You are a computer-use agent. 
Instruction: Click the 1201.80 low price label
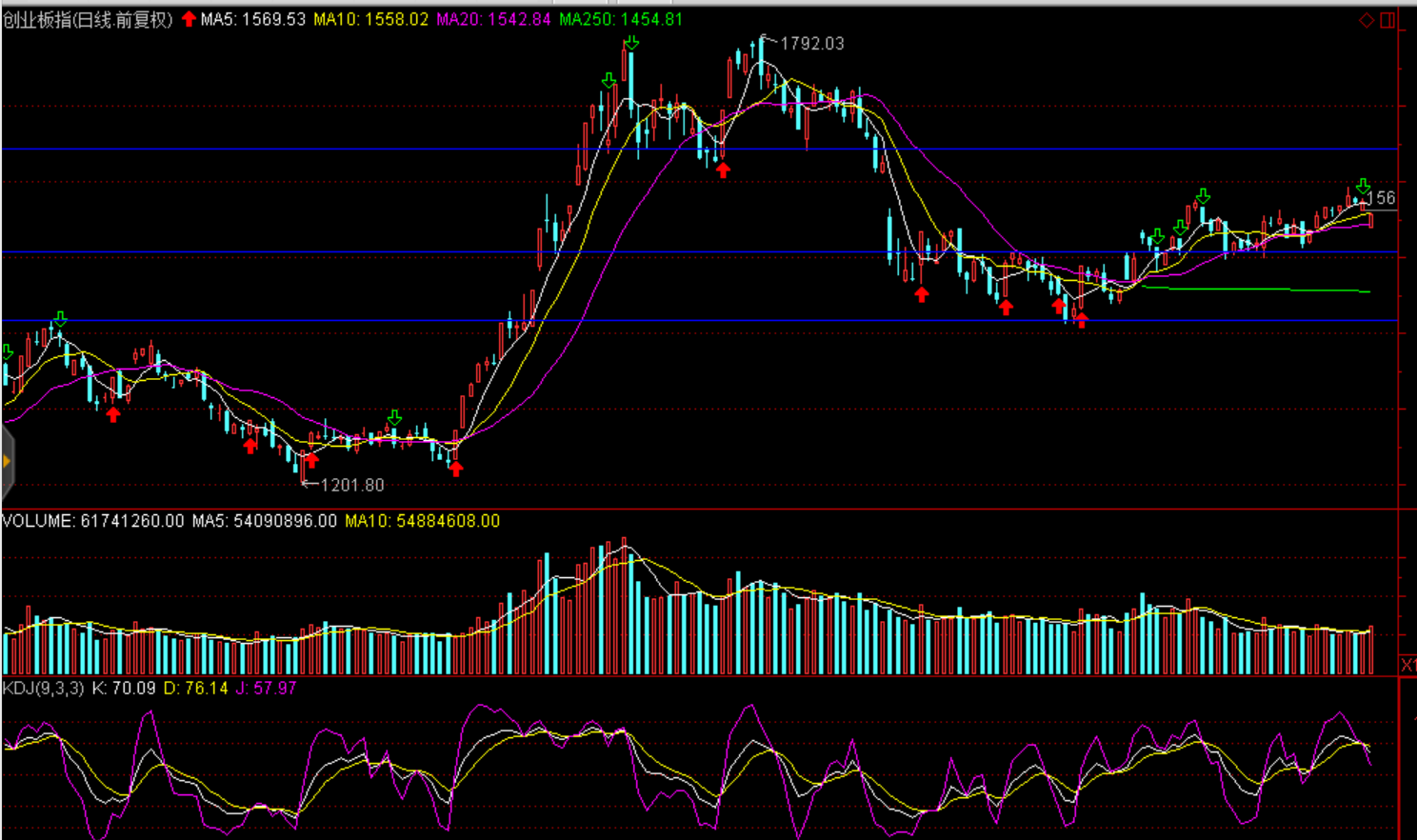pyautogui.click(x=351, y=486)
